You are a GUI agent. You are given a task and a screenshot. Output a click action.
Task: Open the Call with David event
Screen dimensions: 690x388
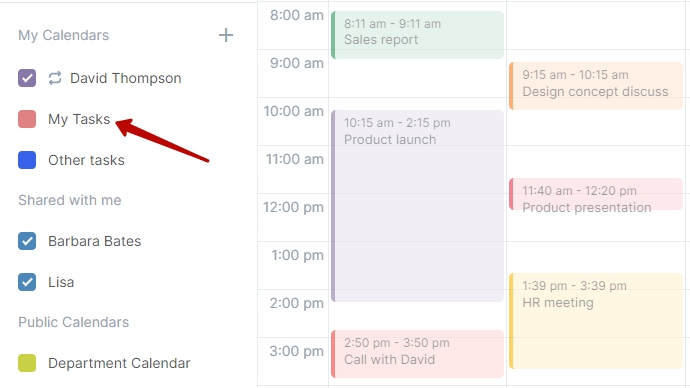pyautogui.click(x=417, y=354)
